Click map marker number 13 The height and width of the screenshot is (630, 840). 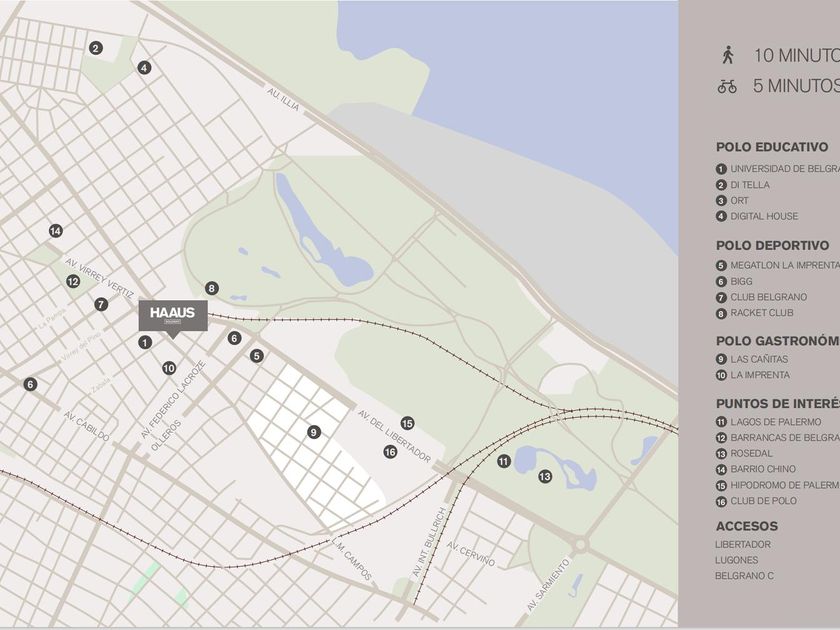click(545, 476)
